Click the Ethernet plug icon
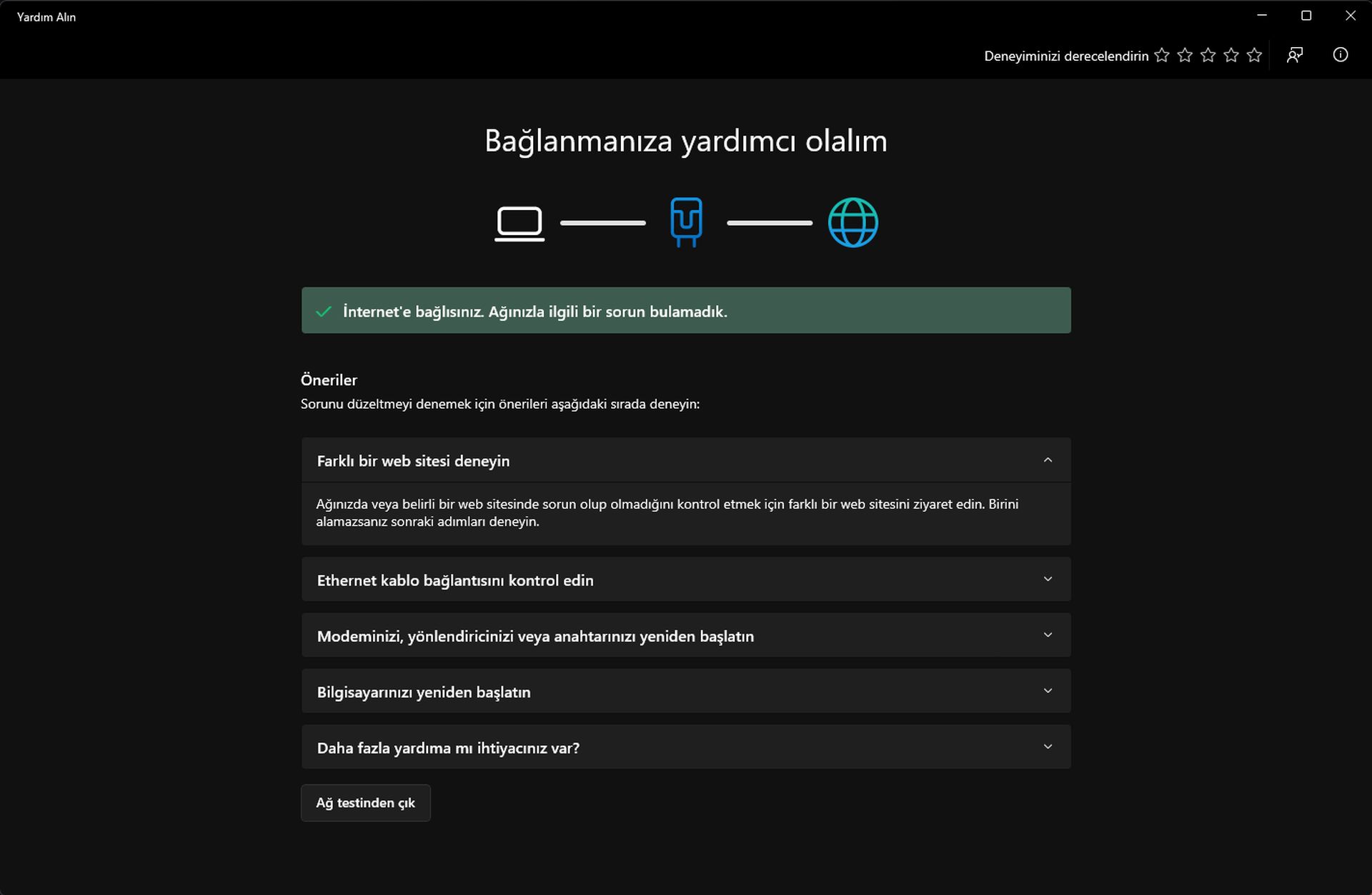Image resolution: width=1372 pixels, height=895 pixels. (x=686, y=222)
